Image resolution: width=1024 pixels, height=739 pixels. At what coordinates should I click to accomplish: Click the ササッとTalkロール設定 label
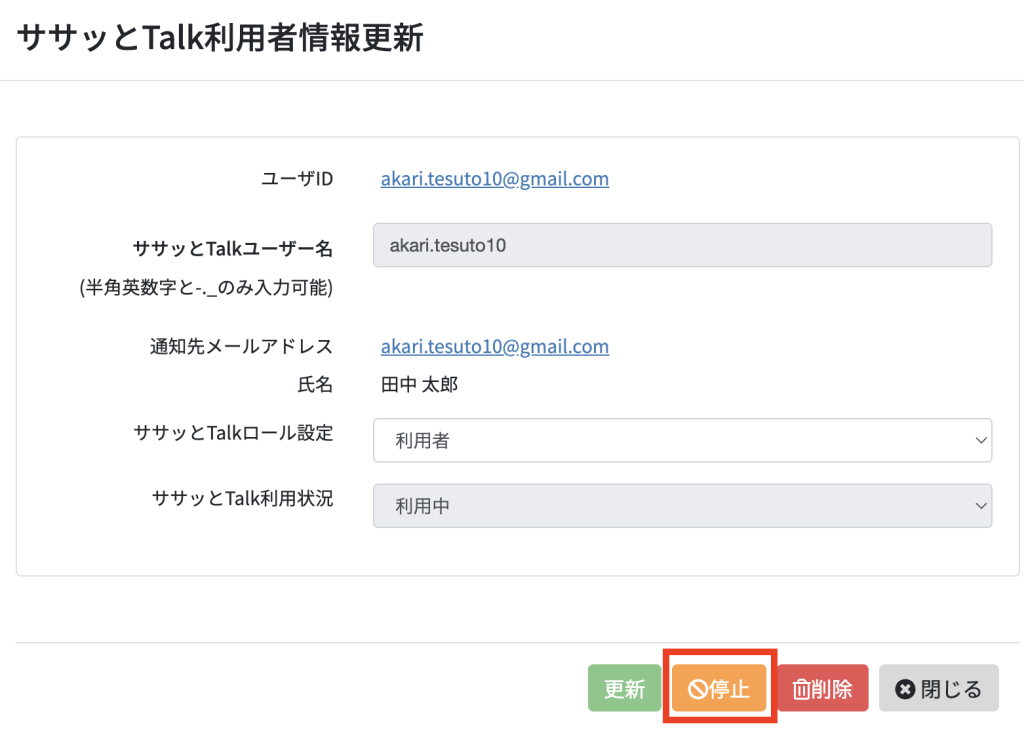coord(233,433)
